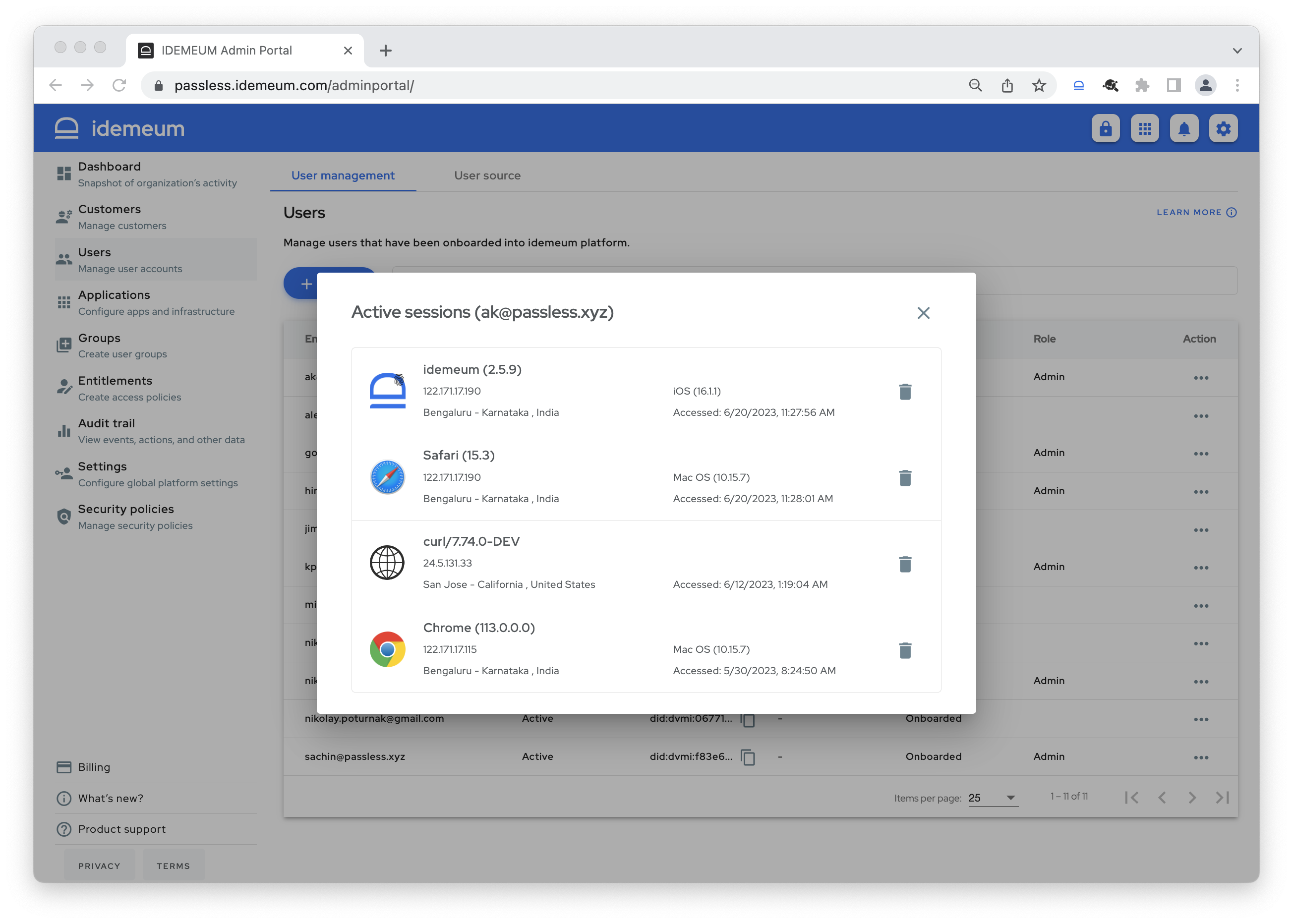1293x924 pixels.
Task: Open Groups in sidebar
Action: pyautogui.click(x=155, y=346)
